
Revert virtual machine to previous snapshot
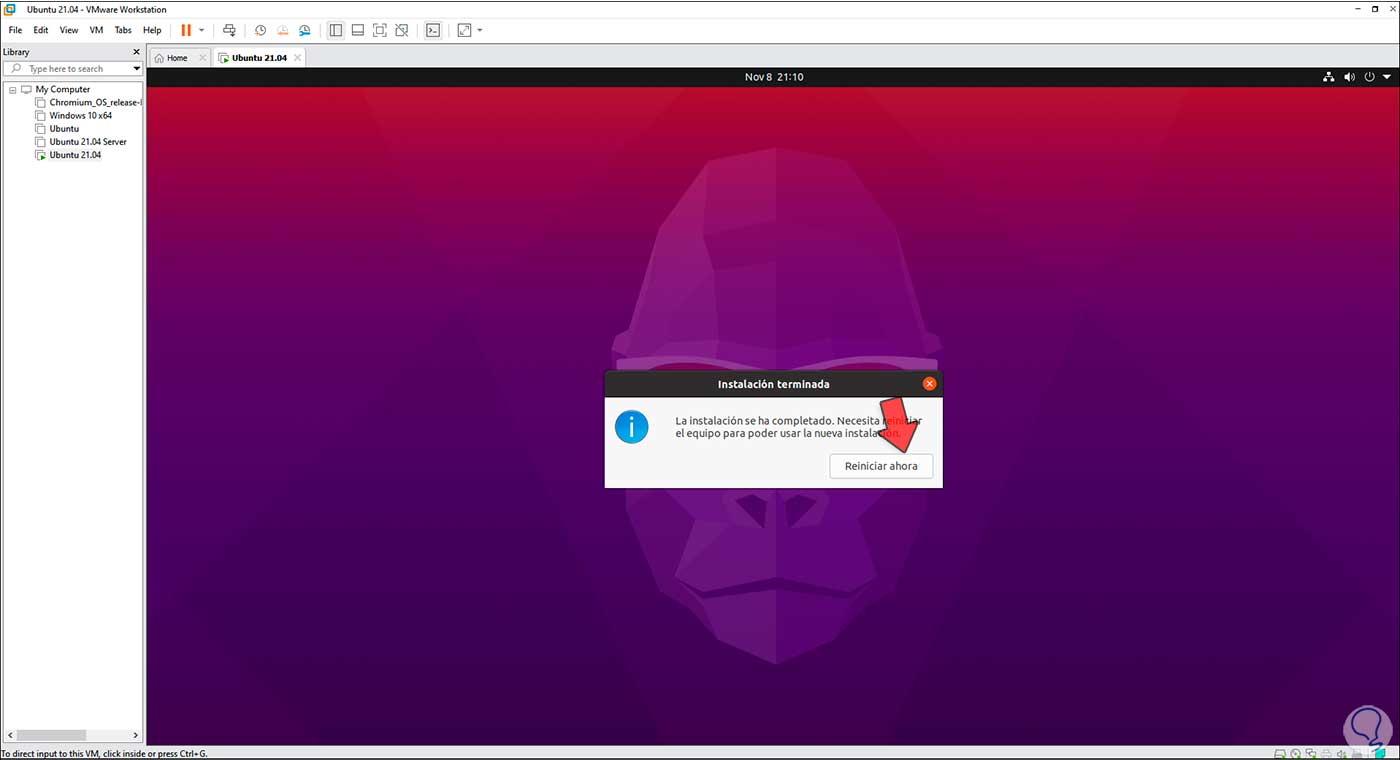pos(283,30)
